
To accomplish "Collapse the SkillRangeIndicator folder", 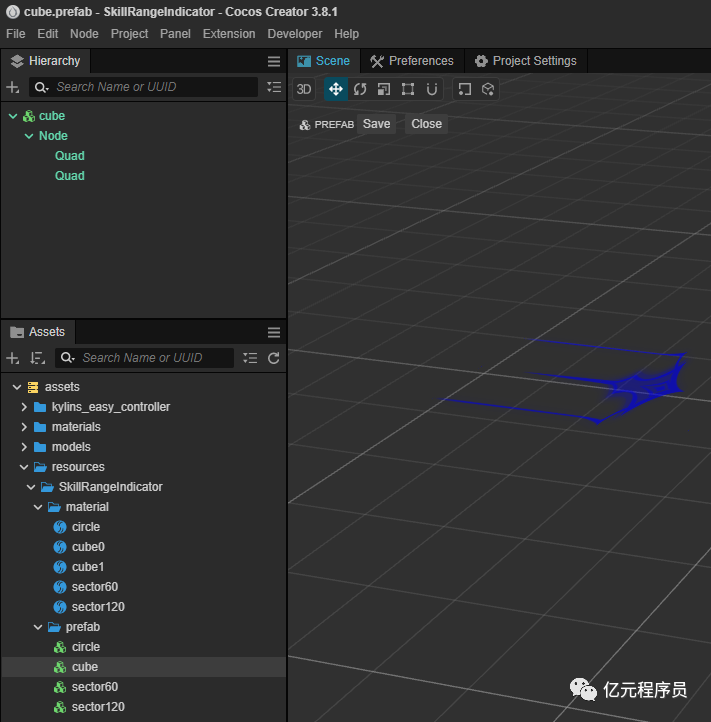I will (31, 487).
